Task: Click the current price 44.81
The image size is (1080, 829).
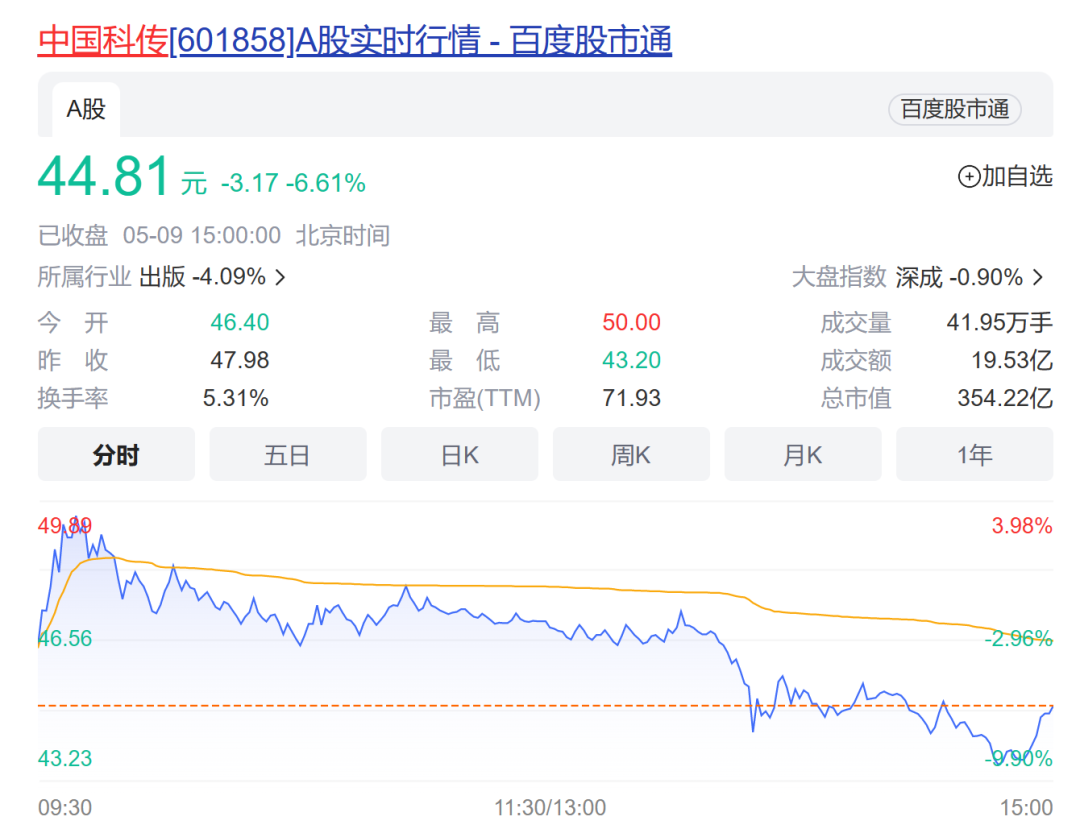Action: (x=103, y=176)
